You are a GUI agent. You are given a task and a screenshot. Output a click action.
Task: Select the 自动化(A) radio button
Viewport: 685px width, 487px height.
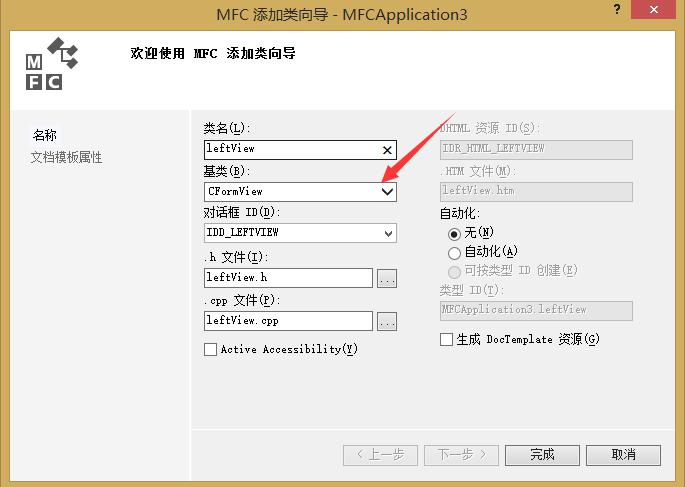454,253
